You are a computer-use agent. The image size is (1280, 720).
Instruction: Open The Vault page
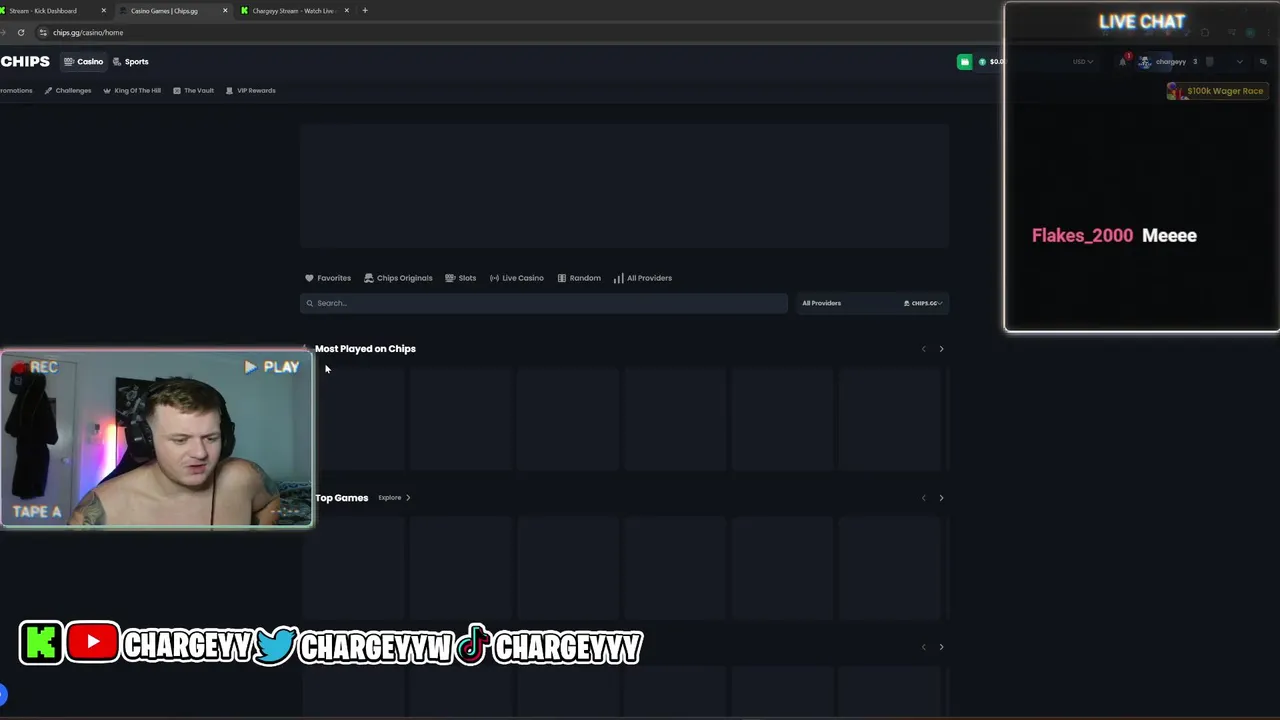[193, 91]
